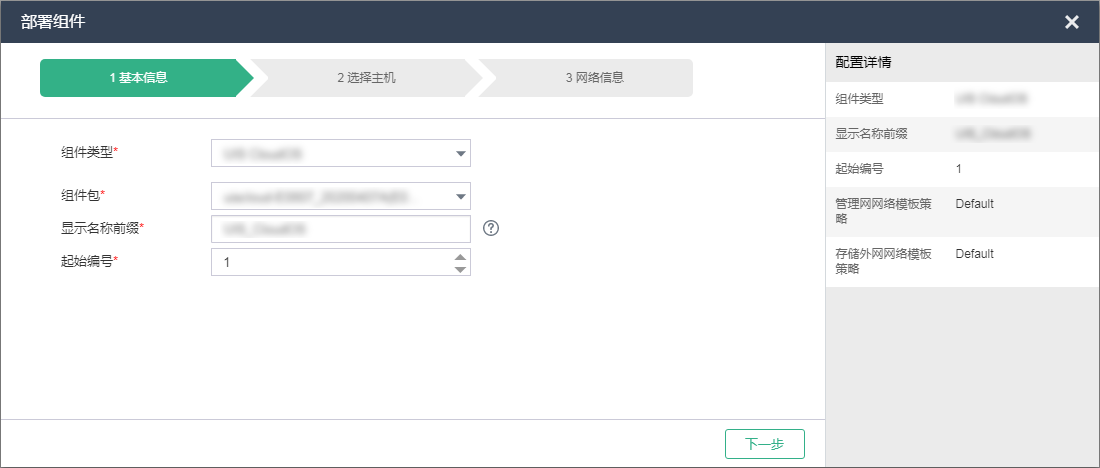This screenshot has height=468, width=1100.
Task: Click the help icon beside 显示名称前缀
Action: pos(490,228)
